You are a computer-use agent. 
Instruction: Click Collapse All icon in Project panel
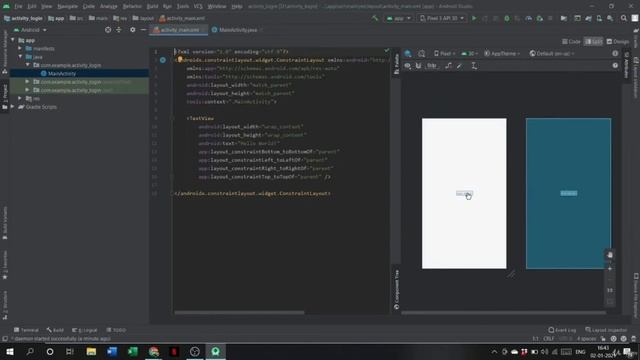119,30
